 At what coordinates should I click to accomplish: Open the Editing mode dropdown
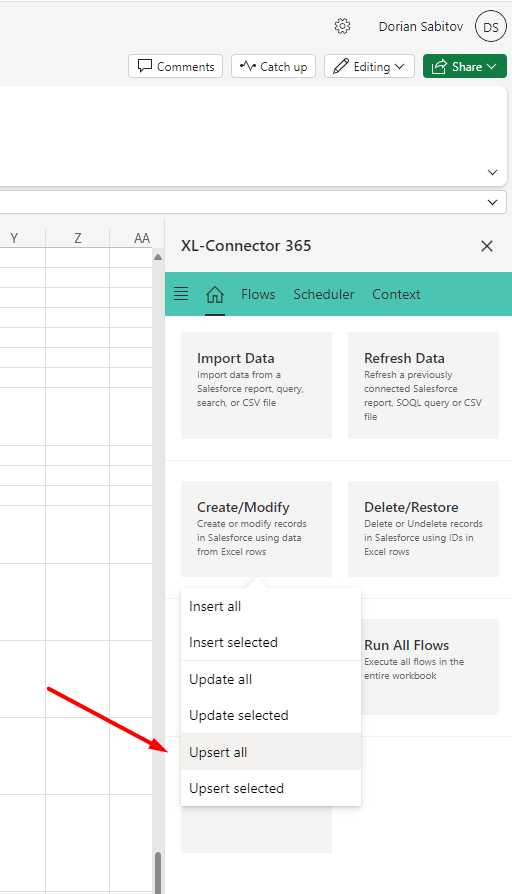point(369,66)
